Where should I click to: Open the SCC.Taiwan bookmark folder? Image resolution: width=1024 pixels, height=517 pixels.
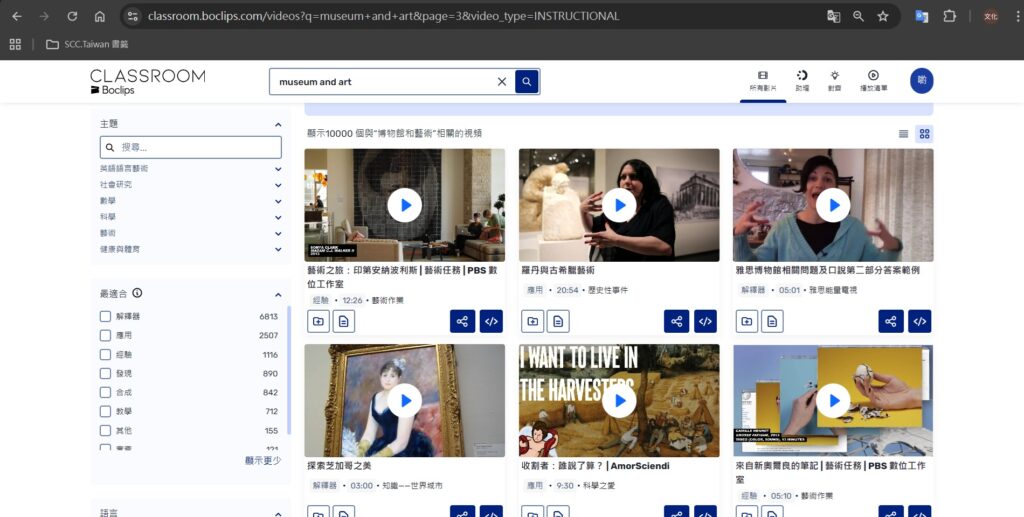click(x=87, y=44)
